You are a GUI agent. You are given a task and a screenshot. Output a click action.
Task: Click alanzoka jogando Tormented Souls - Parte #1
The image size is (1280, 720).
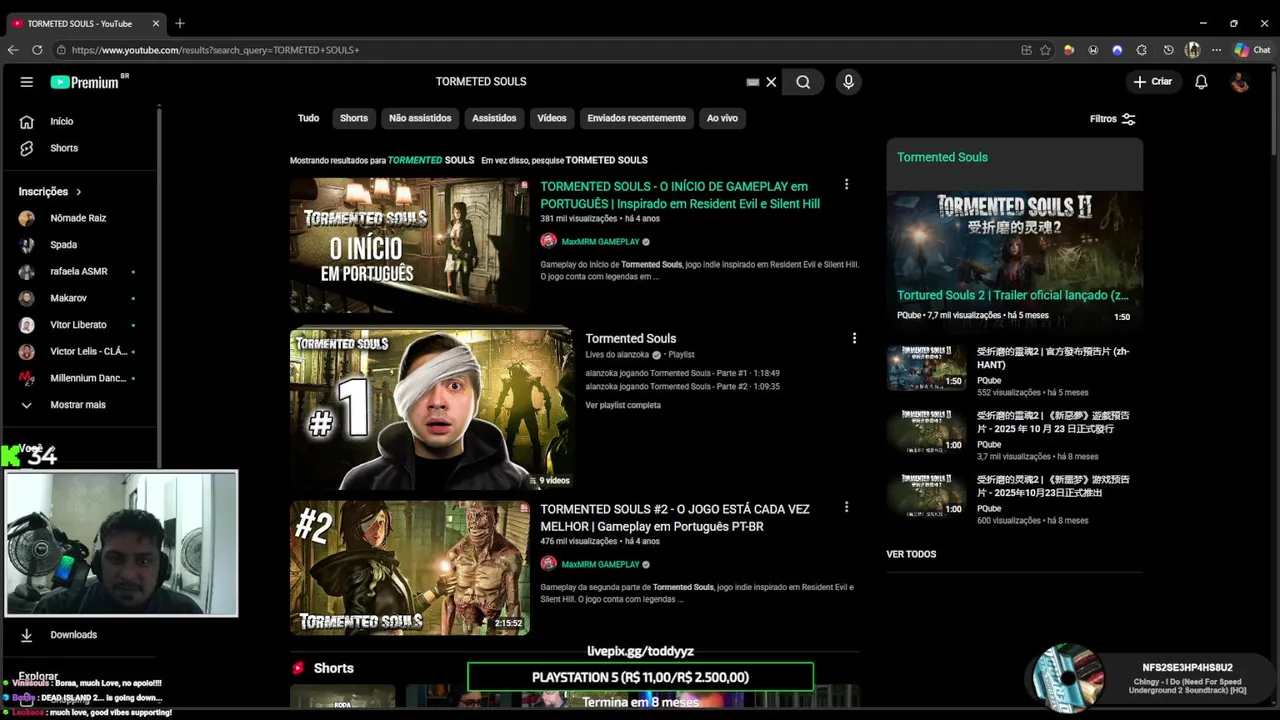tap(682, 373)
